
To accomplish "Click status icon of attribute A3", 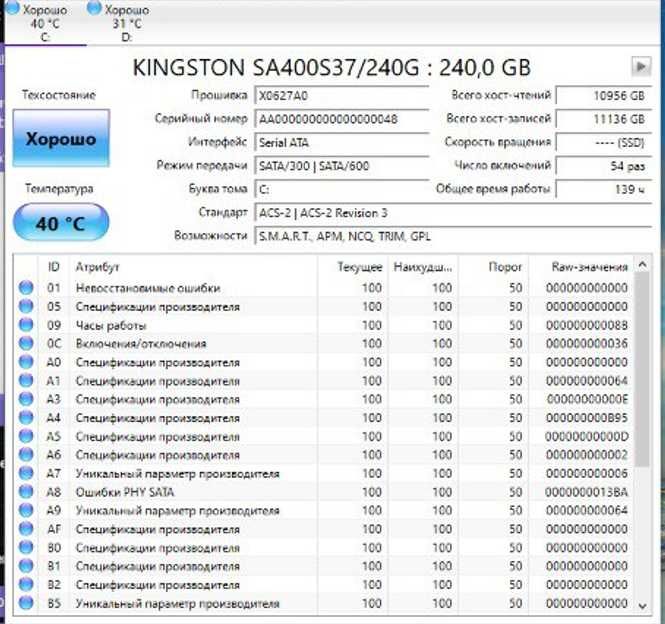I will 26,399.
